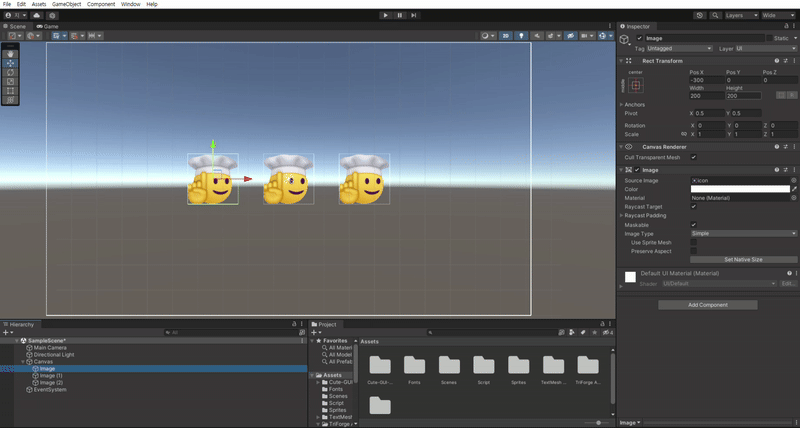Collapse the Rect Transform component
The width and height of the screenshot is (800, 428).
(621, 61)
